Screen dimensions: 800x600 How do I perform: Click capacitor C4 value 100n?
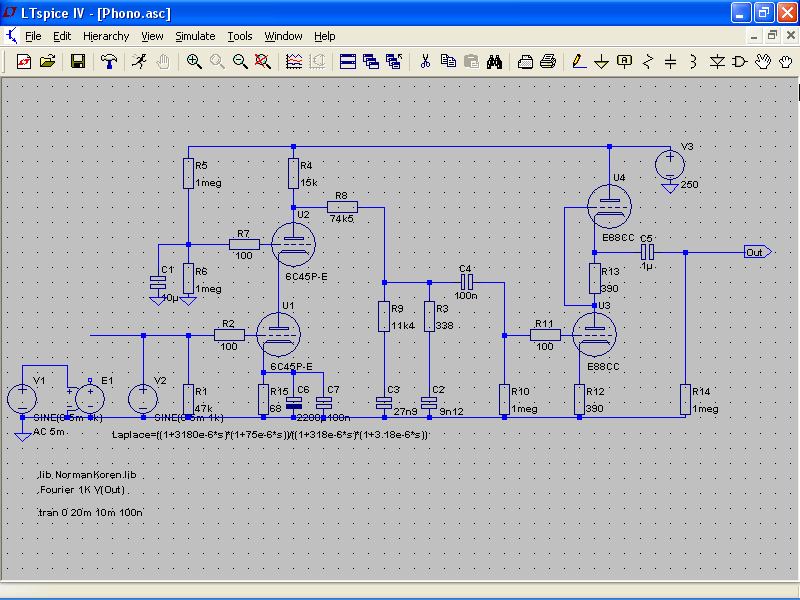click(x=466, y=295)
